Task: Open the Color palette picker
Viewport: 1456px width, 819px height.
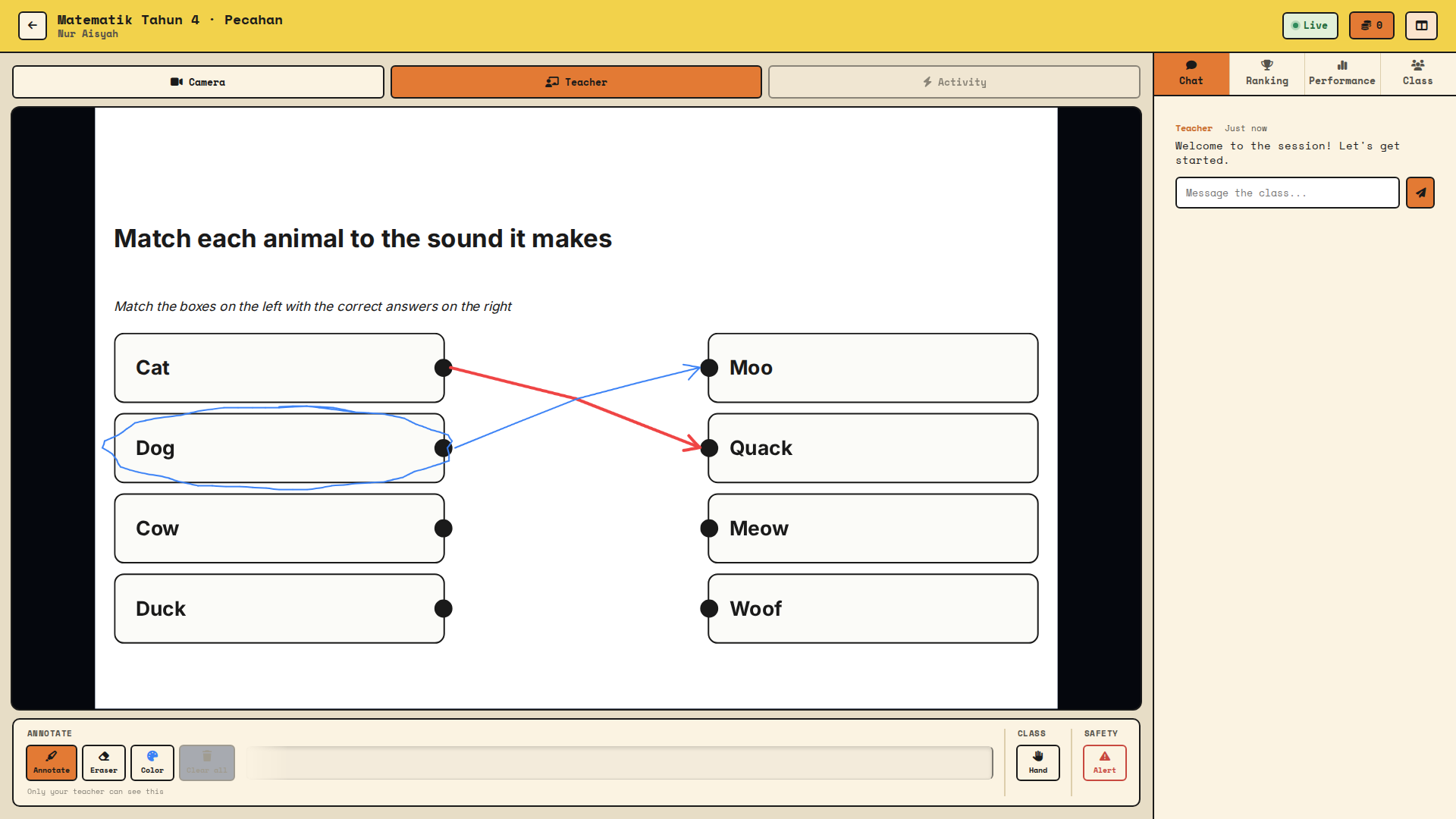Action: click(x=152, y=762)
